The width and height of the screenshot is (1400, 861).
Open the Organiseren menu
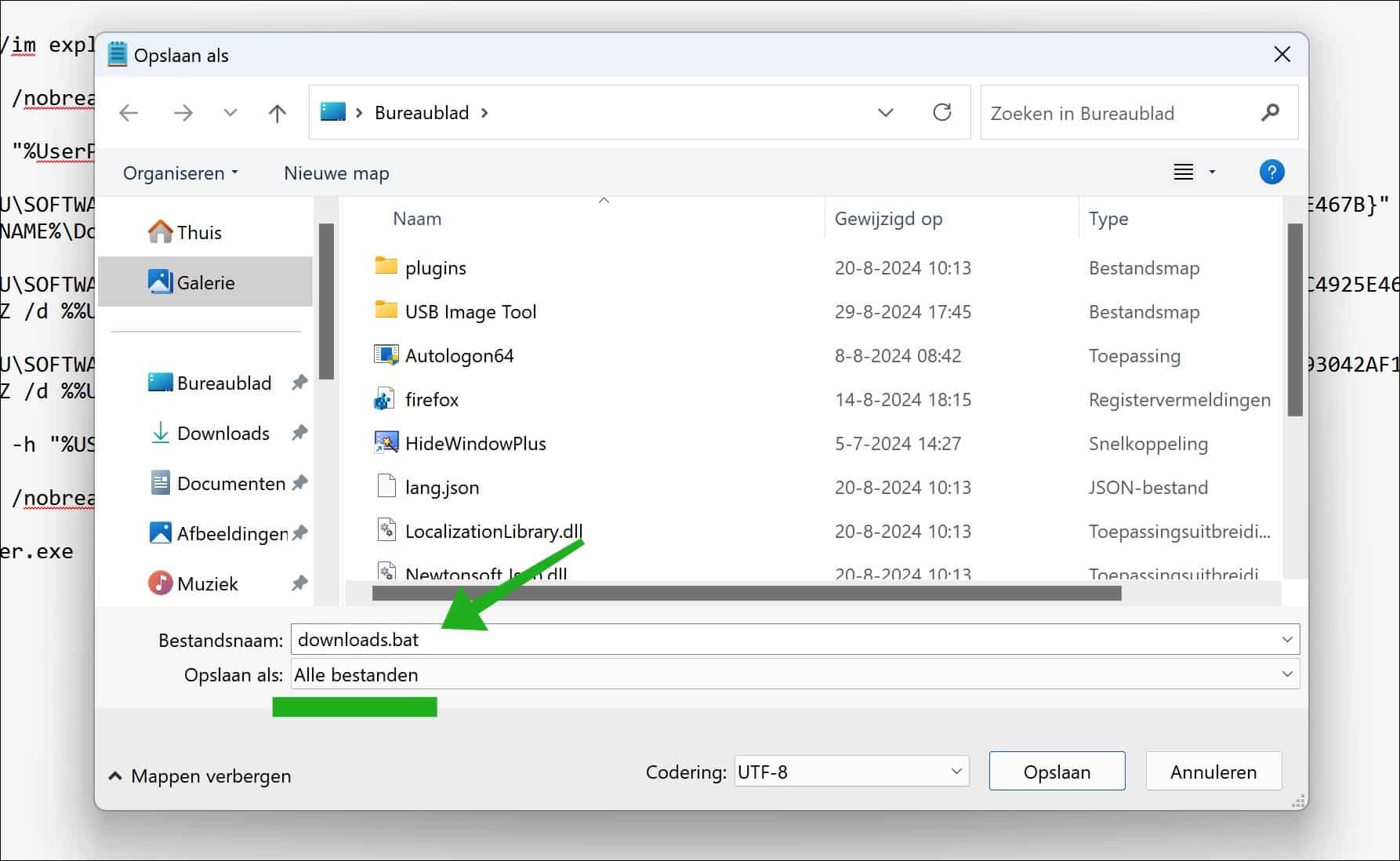coord(180,173)
